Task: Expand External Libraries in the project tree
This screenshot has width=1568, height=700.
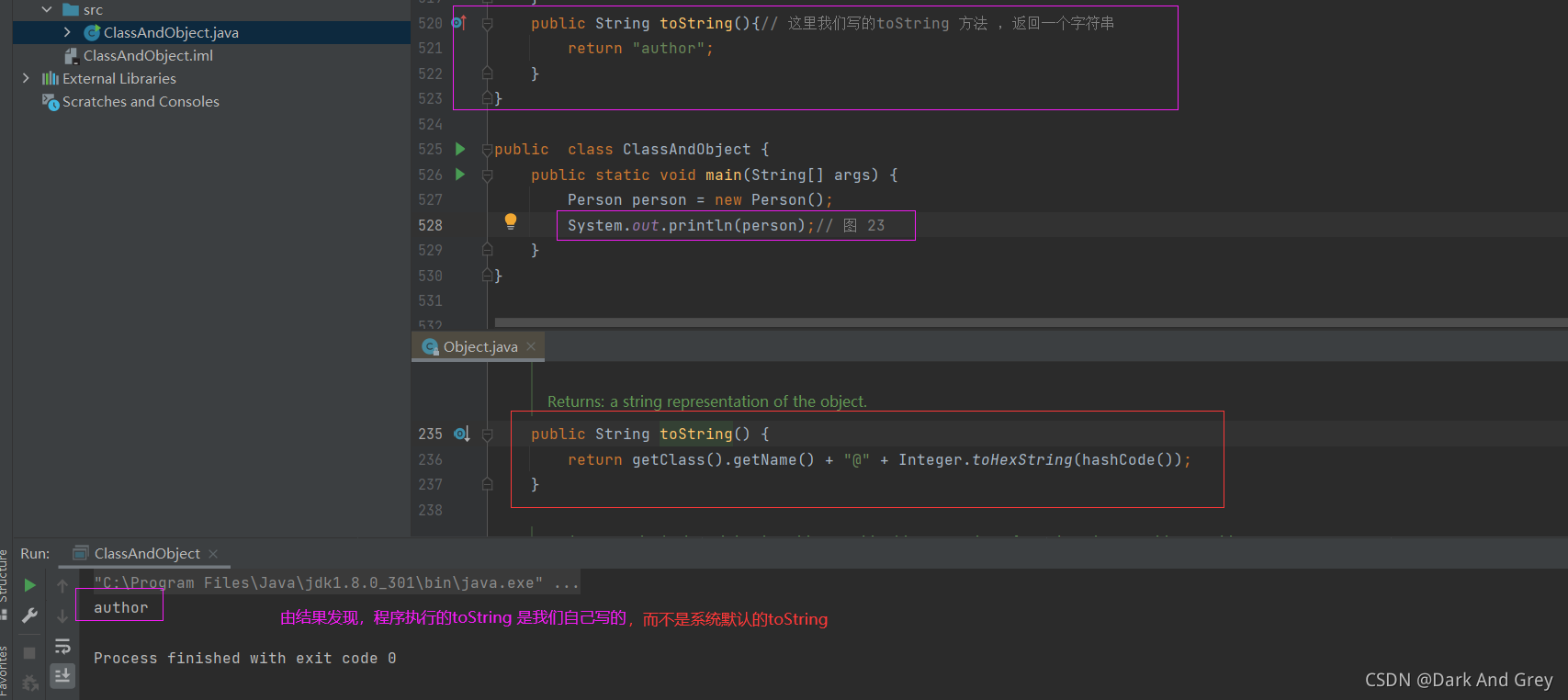Action: point(26,78)
